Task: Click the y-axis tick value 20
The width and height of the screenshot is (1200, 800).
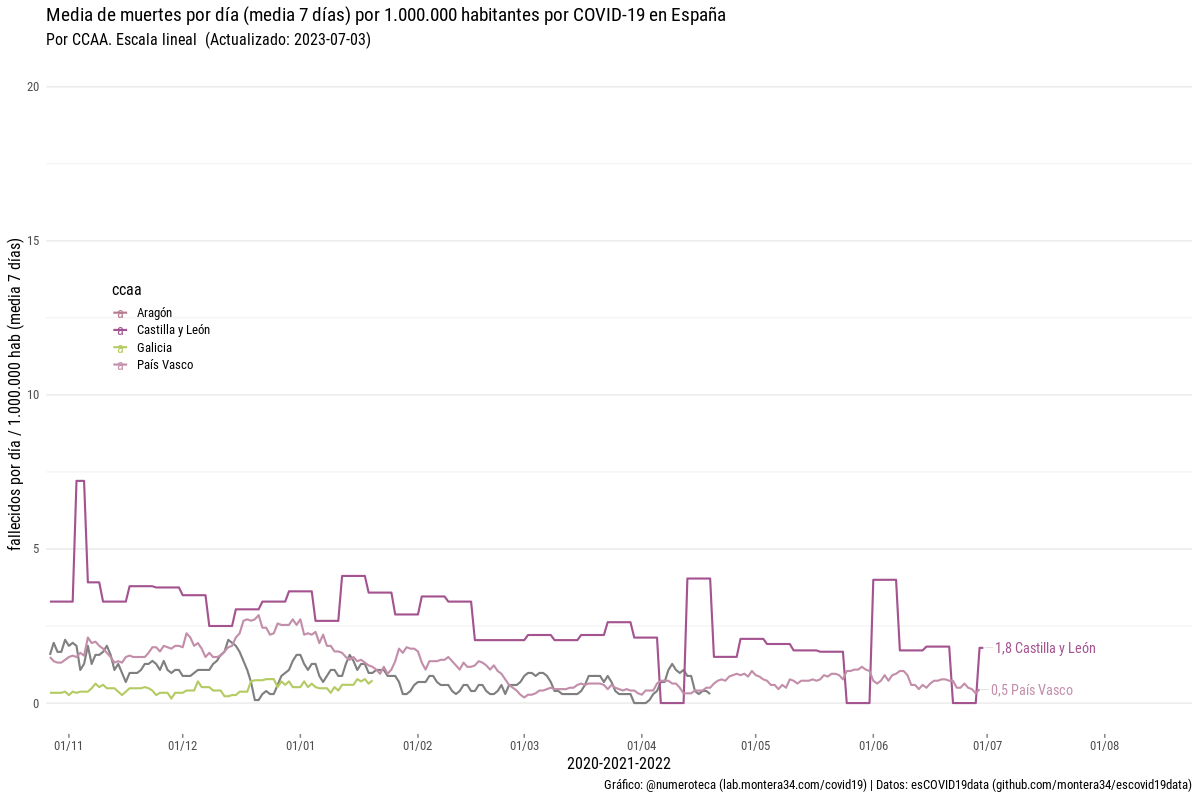Action: [x=33, y=87]
